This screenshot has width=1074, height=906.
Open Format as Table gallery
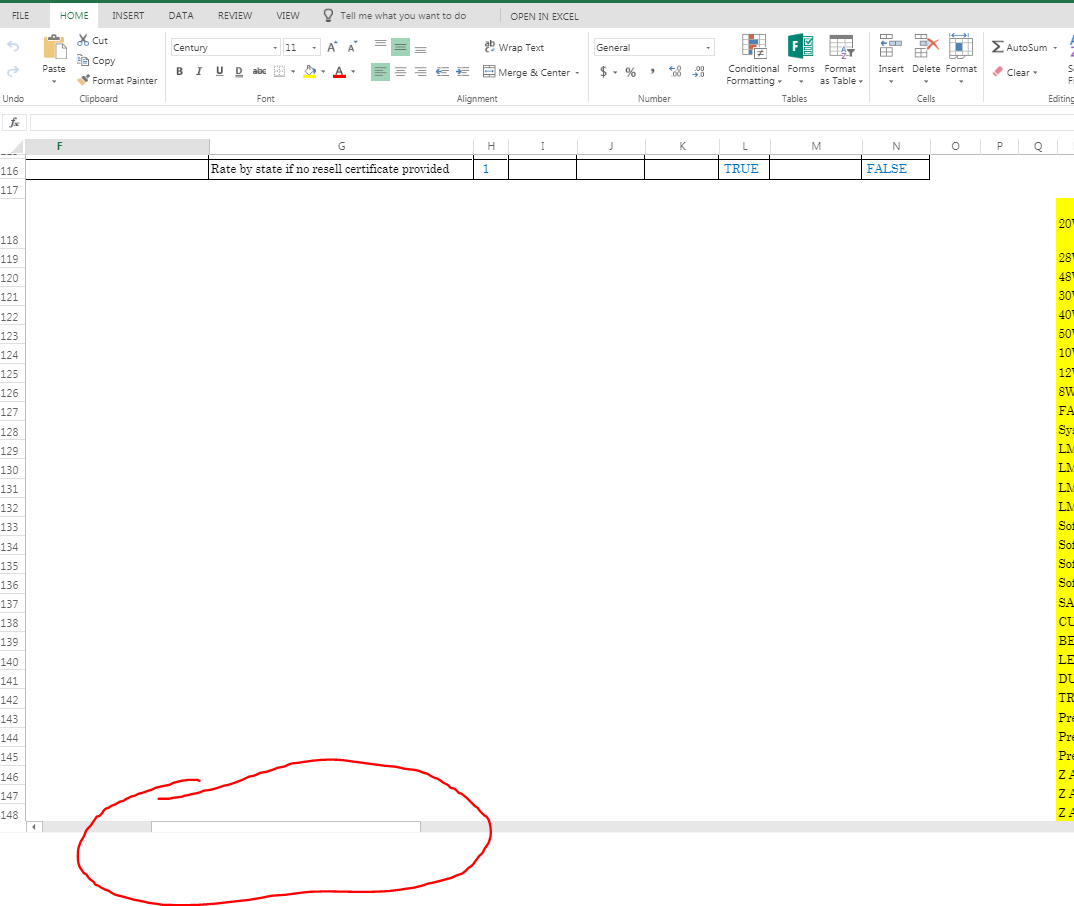coord(840,60)
